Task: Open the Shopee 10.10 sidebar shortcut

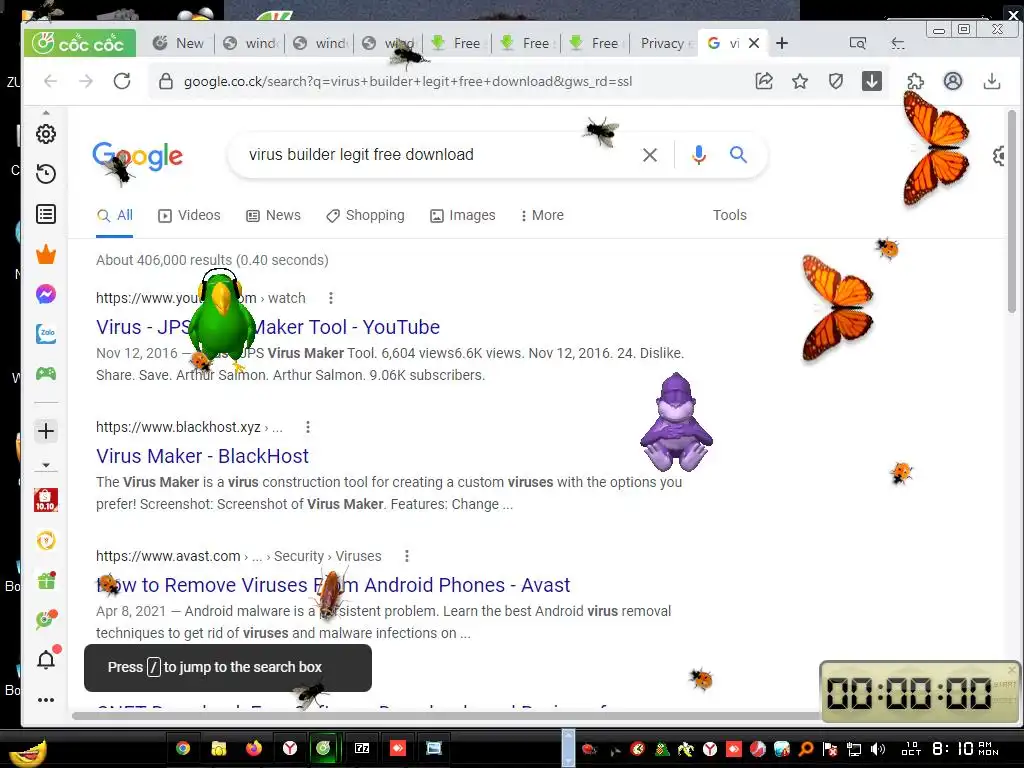Action: 46,500
